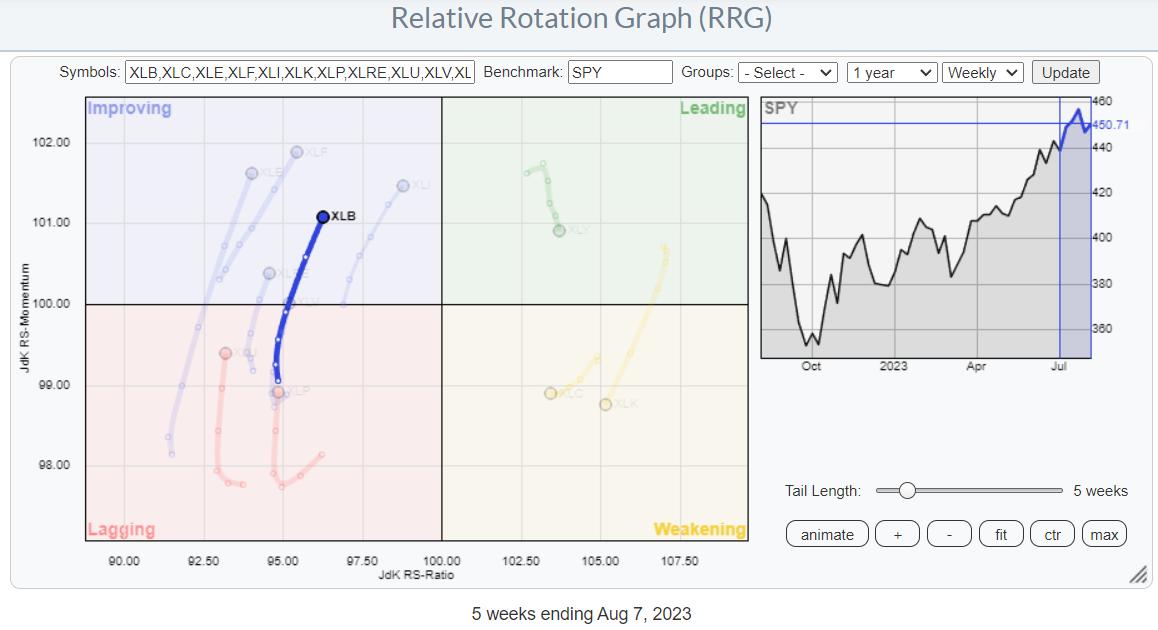Open the Weekly interval dropdown
1158x630 pixels.
(982, 73)
